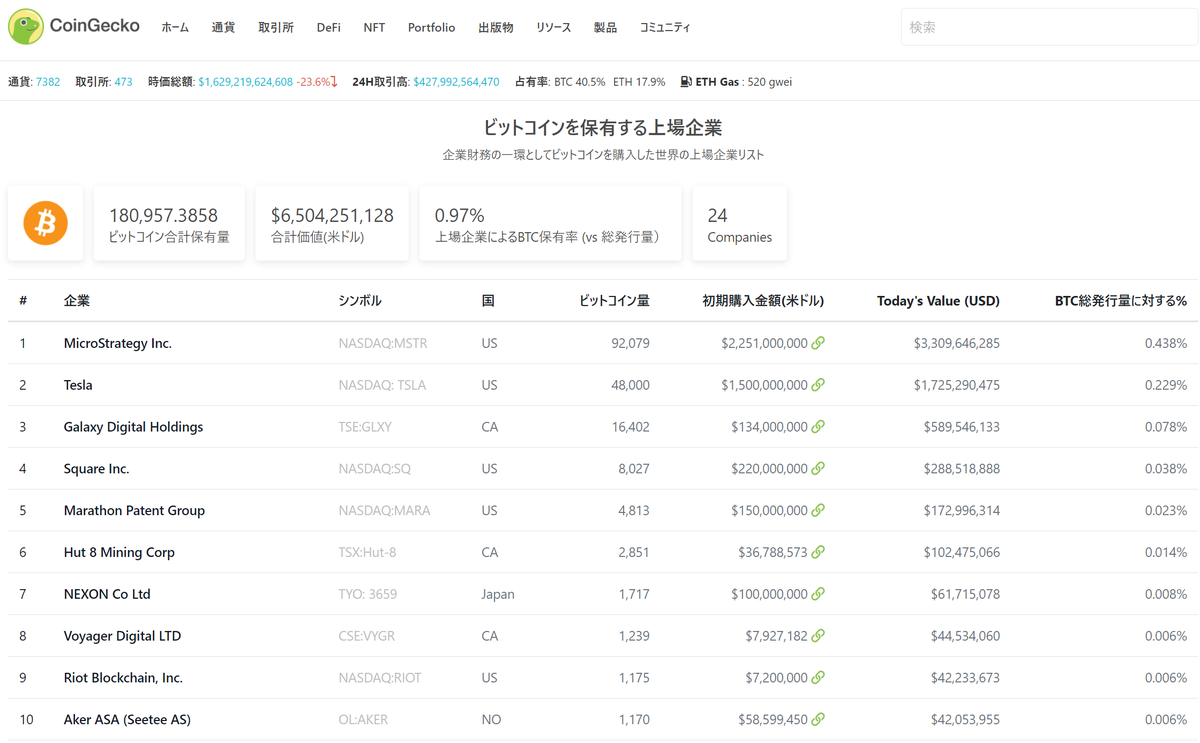The image size is (1200, 743).
Task: Click the 企業 column header
Action: point(77,301)
